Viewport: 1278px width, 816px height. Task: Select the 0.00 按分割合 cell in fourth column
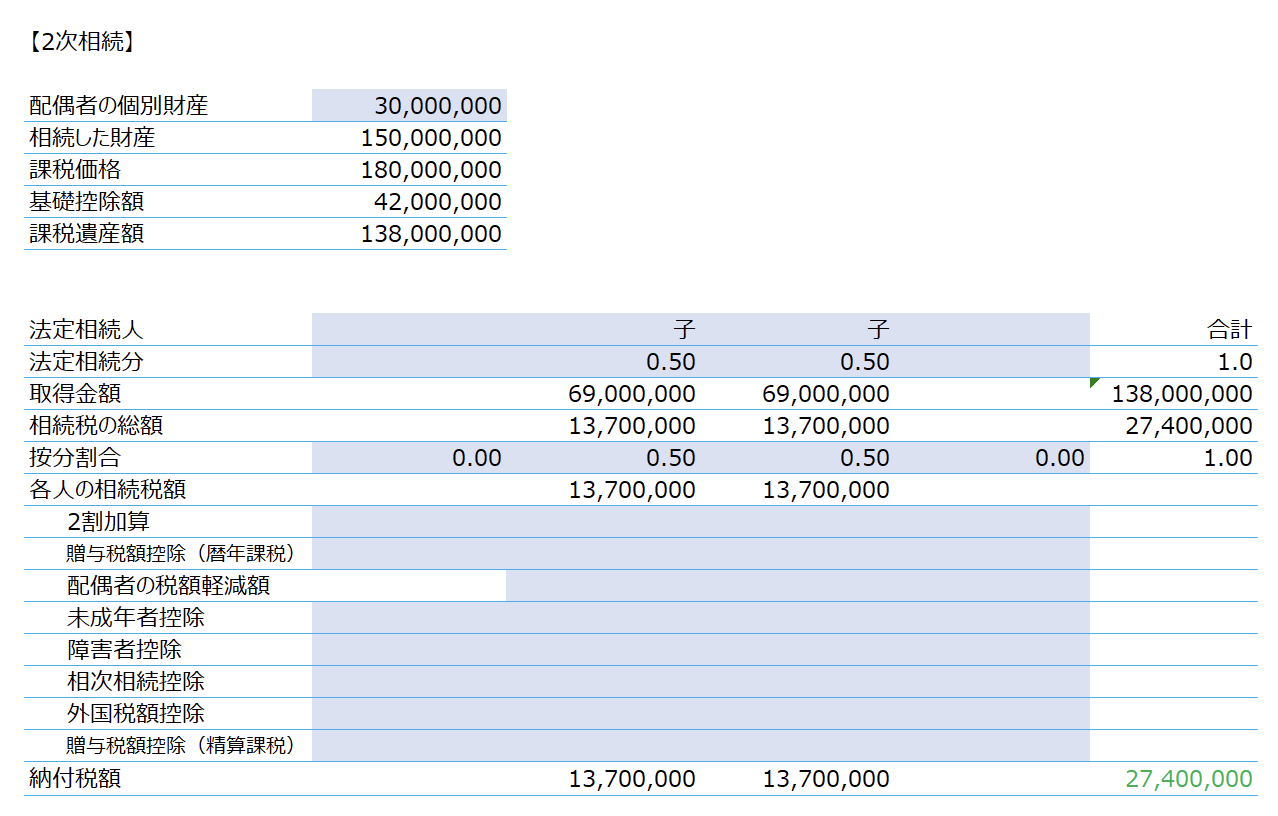[992, 458]
